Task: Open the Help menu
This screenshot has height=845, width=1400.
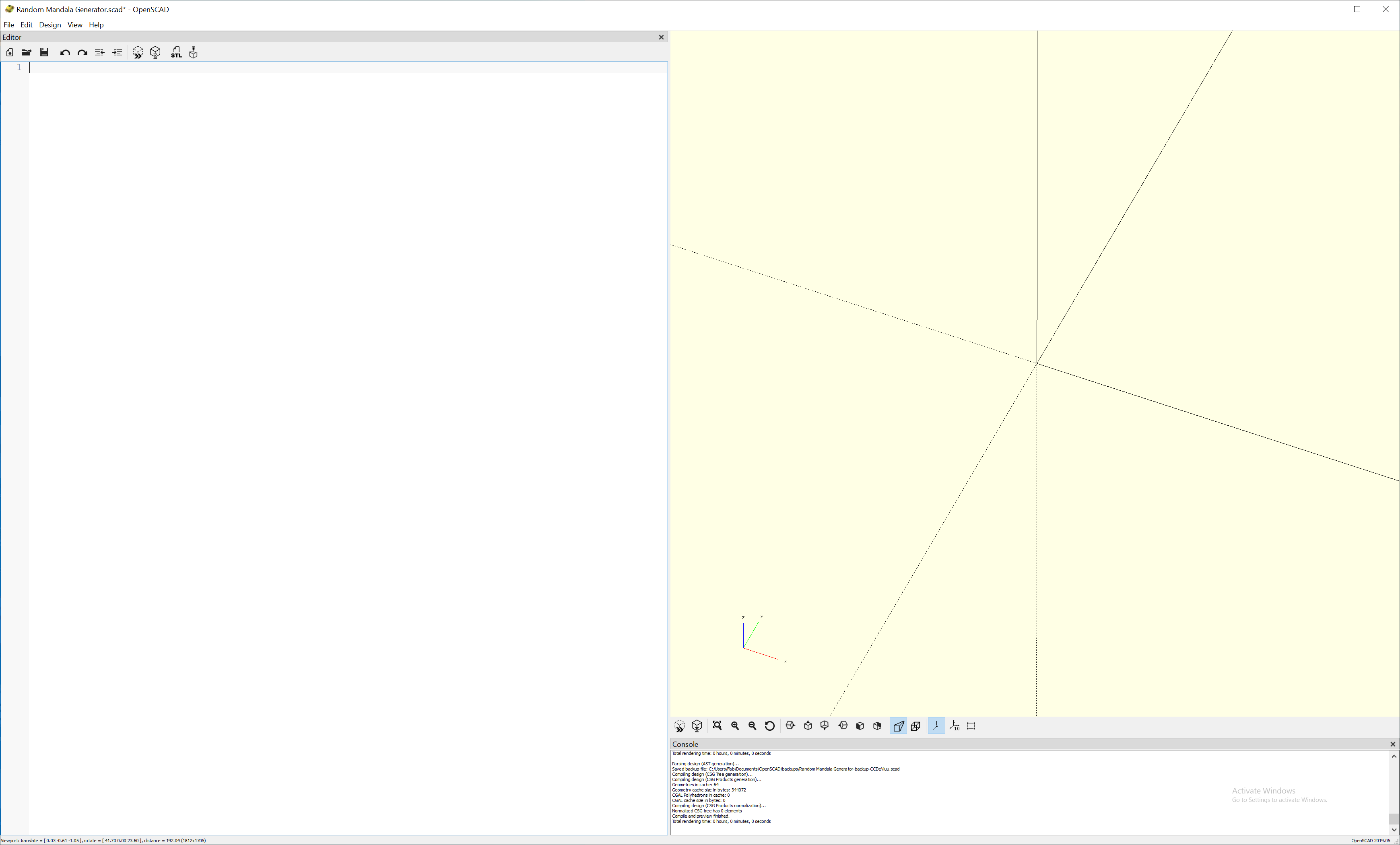Action: point(96,25)
